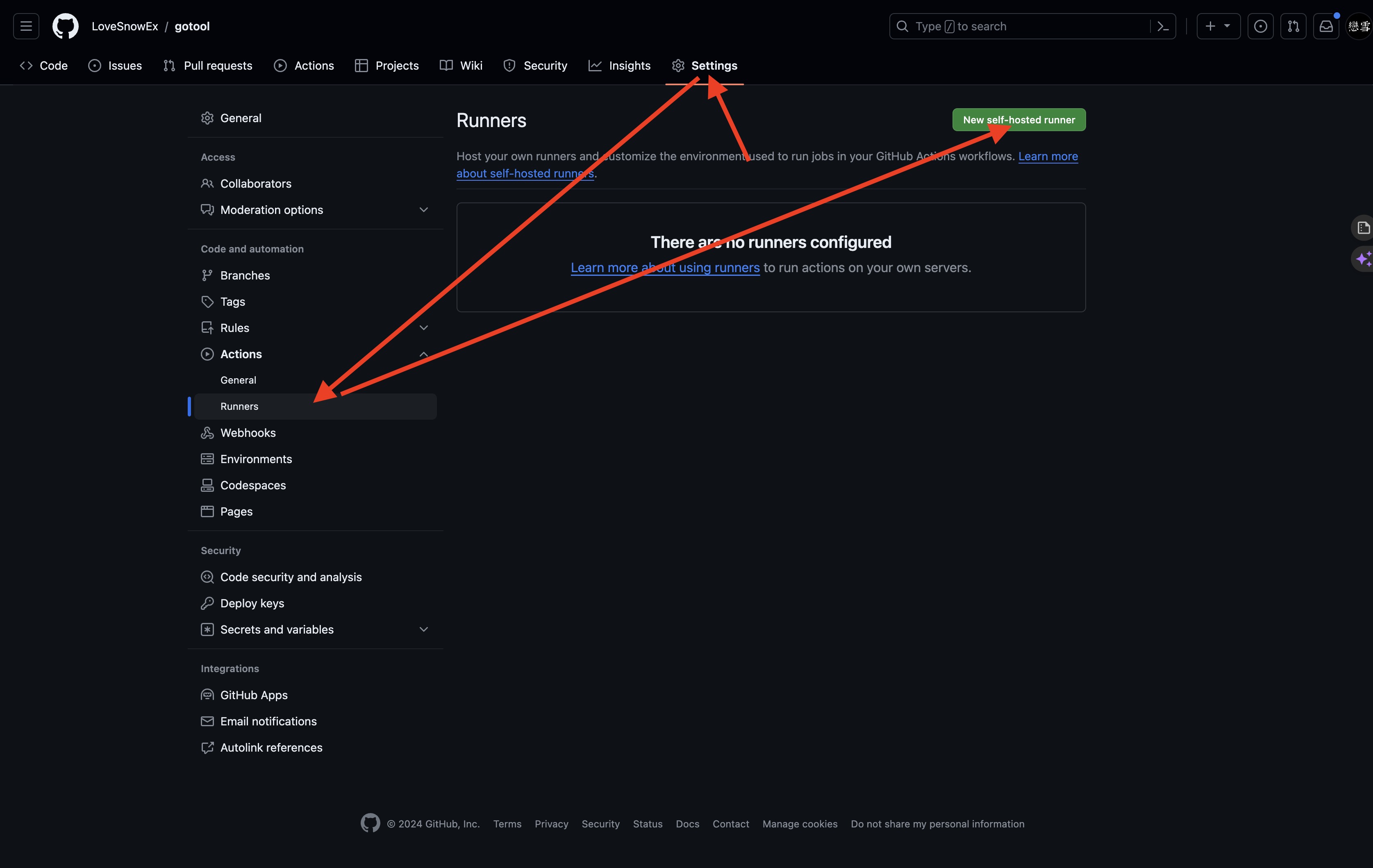Image resolution: width=1373 pixels, height=868 pixels.
Task: Open Tags settings
Action: click(315, 302)
